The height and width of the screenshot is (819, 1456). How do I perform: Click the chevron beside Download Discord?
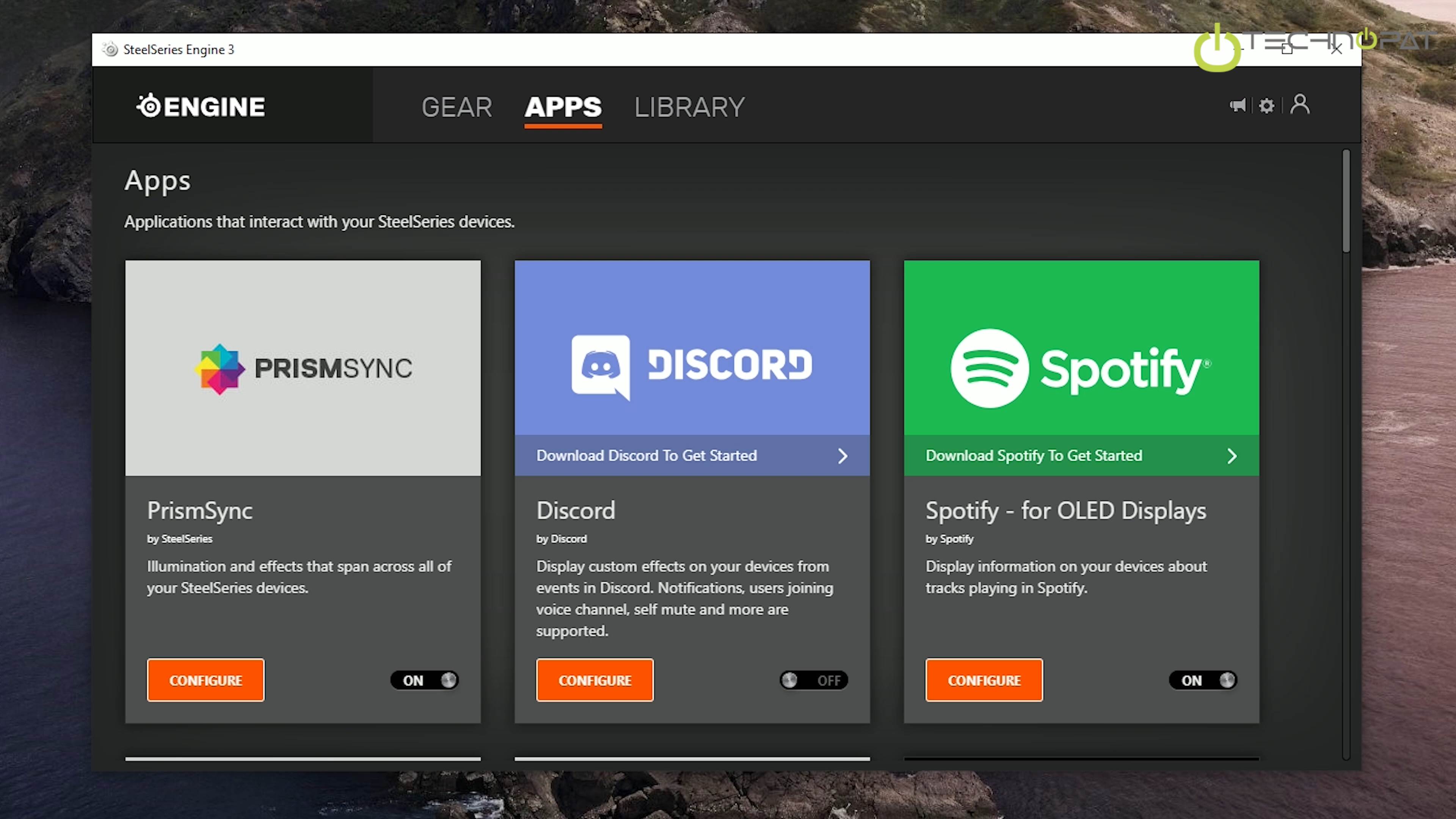click(x=842, y=456)
